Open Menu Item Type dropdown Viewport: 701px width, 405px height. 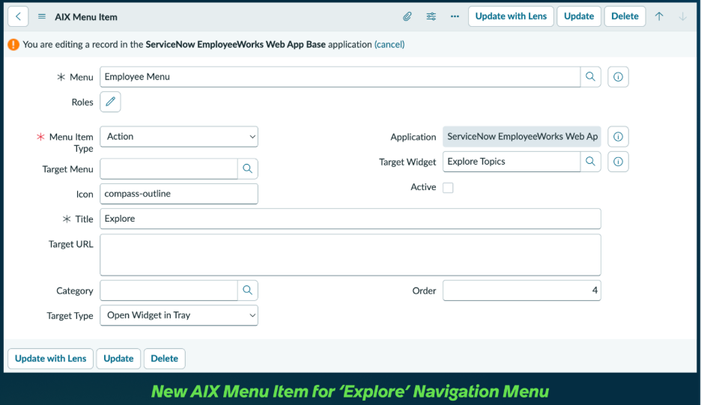[179, 137]
